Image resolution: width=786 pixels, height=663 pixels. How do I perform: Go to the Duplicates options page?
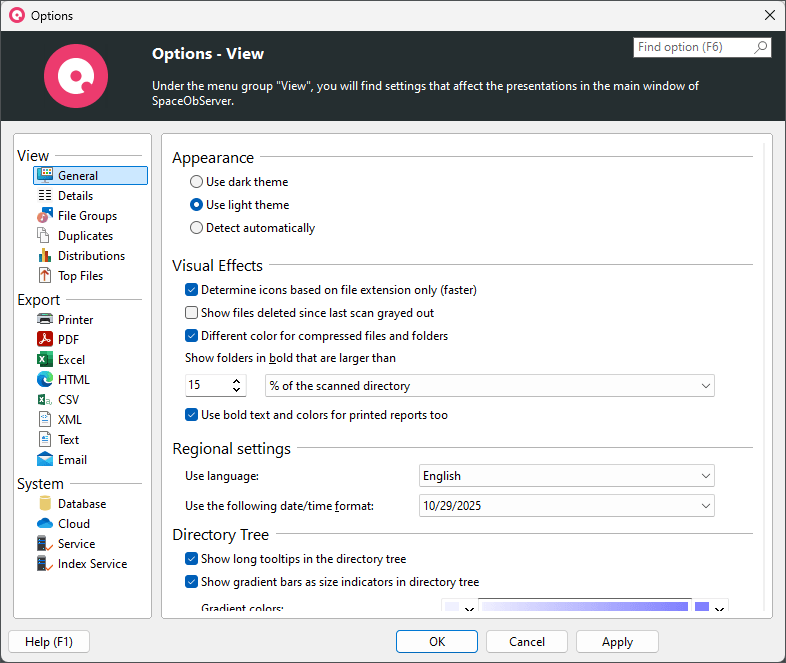[85, 236]
